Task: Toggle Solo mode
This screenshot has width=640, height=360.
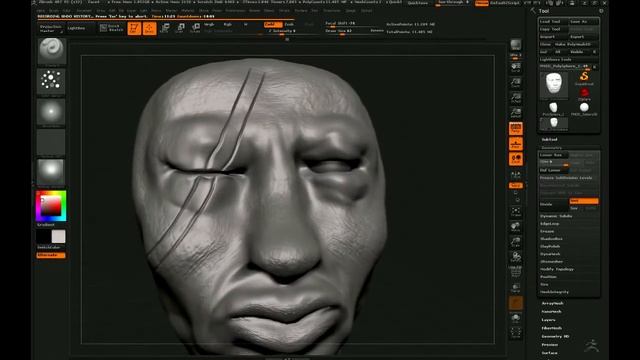Action: coord(516,318)
